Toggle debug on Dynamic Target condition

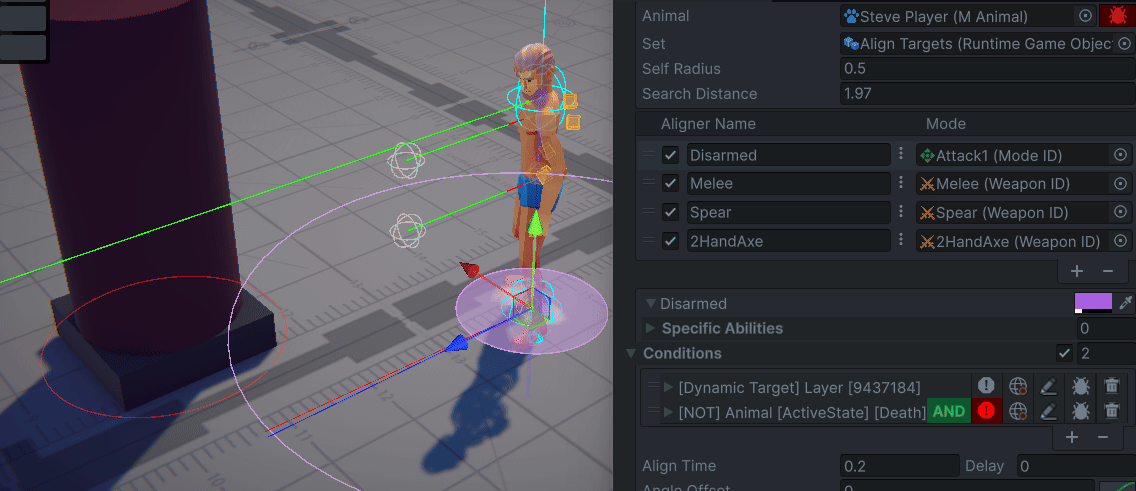coord(1080,386)
